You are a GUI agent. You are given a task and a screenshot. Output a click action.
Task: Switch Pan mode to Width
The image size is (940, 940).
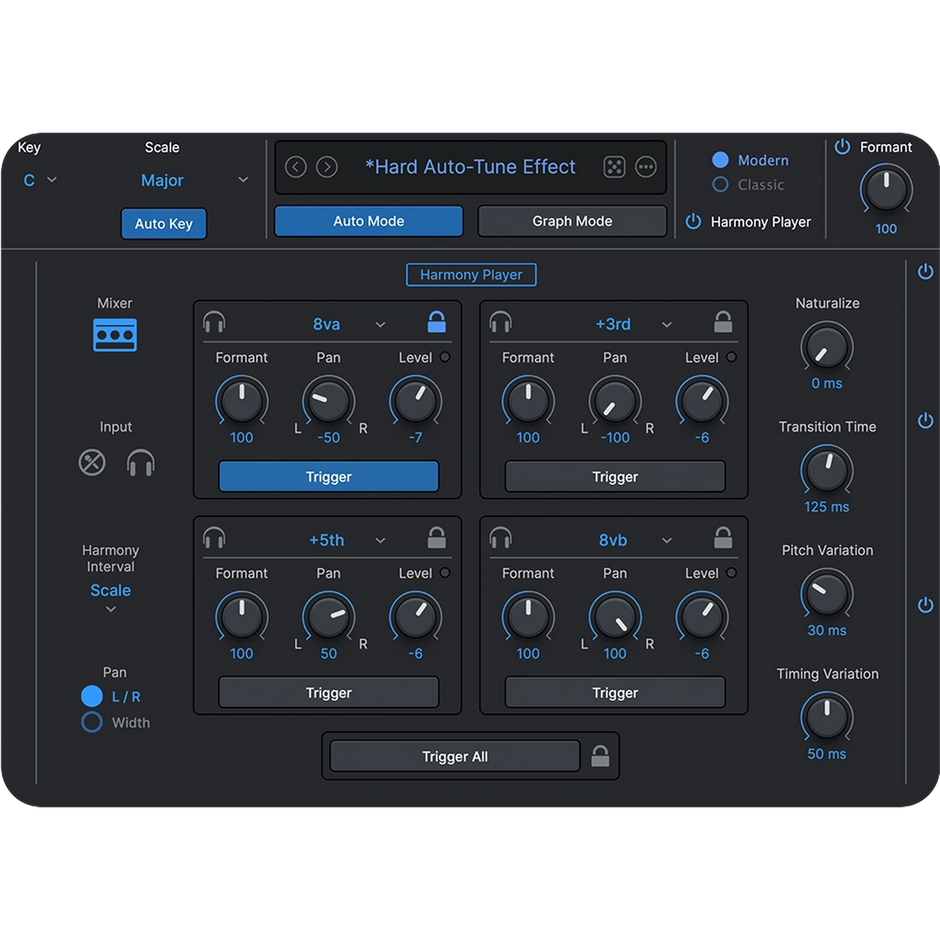[90, 722]
